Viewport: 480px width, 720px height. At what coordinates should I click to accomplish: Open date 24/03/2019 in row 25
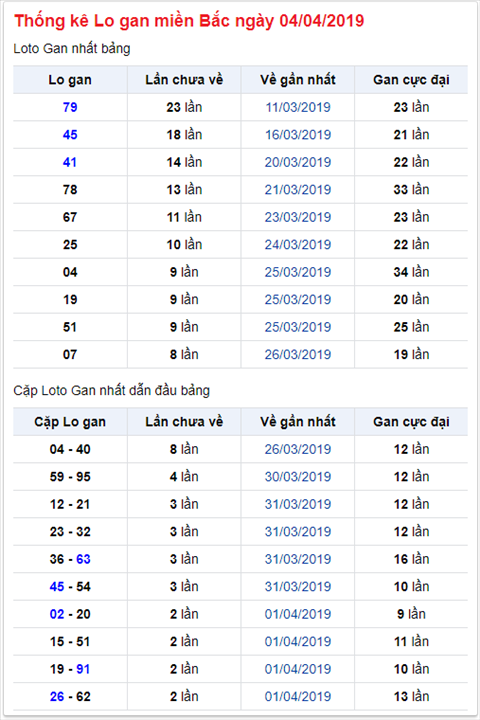tap(298, 244)
